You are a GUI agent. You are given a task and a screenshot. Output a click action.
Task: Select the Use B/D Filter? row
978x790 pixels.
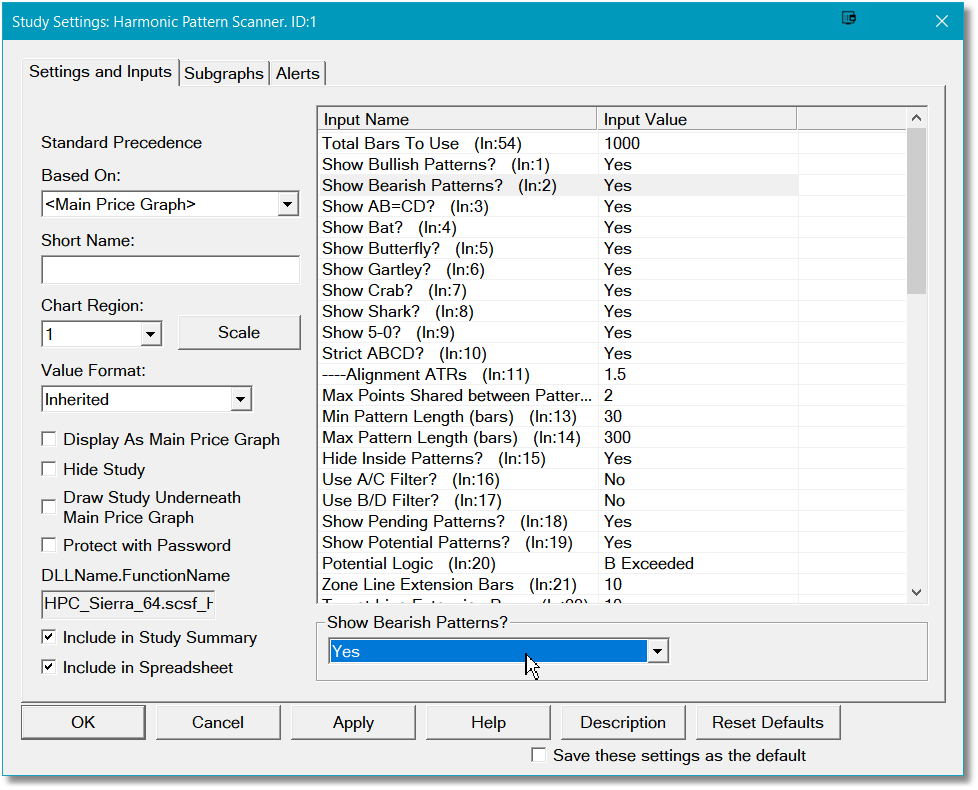coord(558,501)
